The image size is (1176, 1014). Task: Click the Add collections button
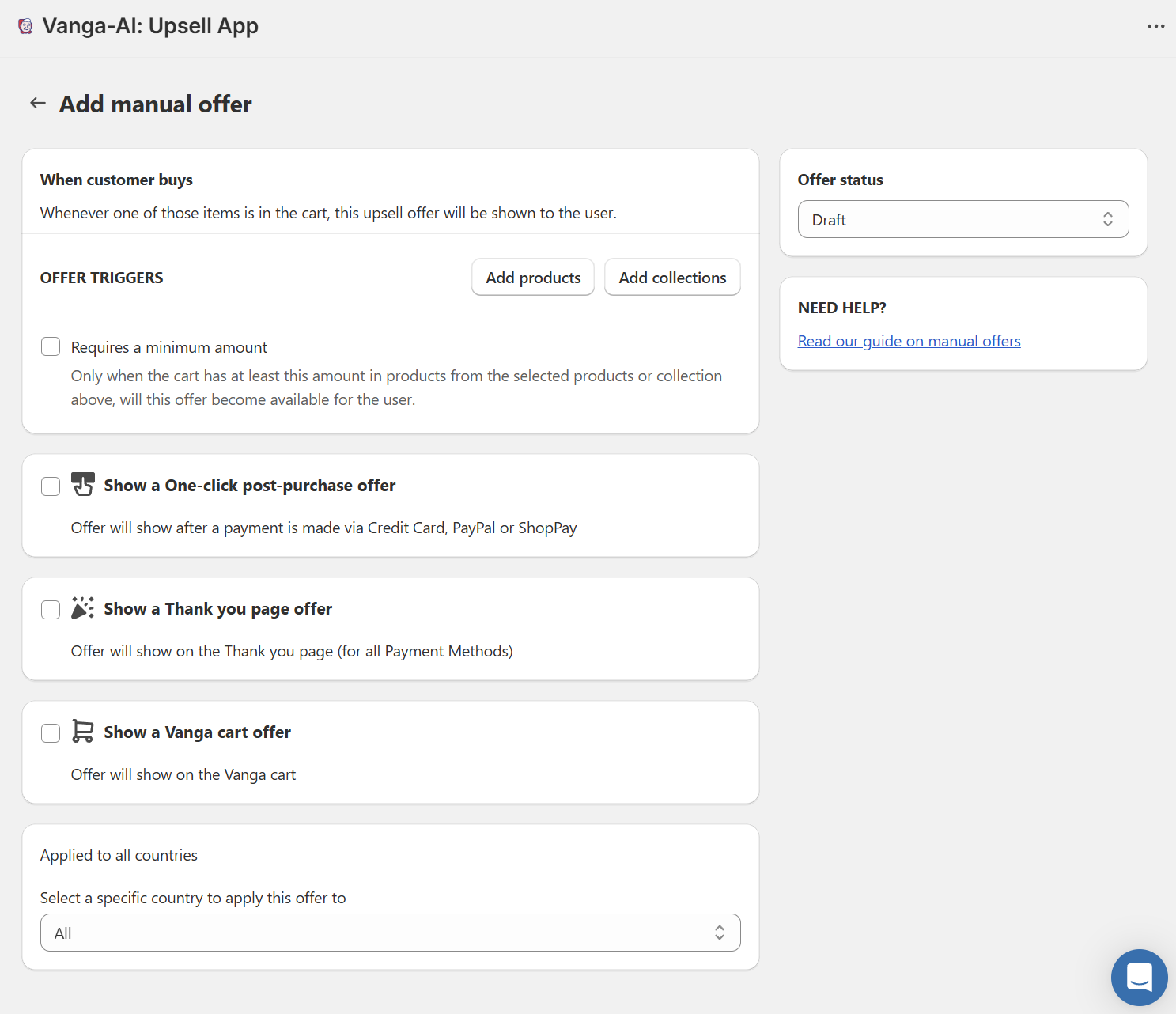(x=672, y=278)
